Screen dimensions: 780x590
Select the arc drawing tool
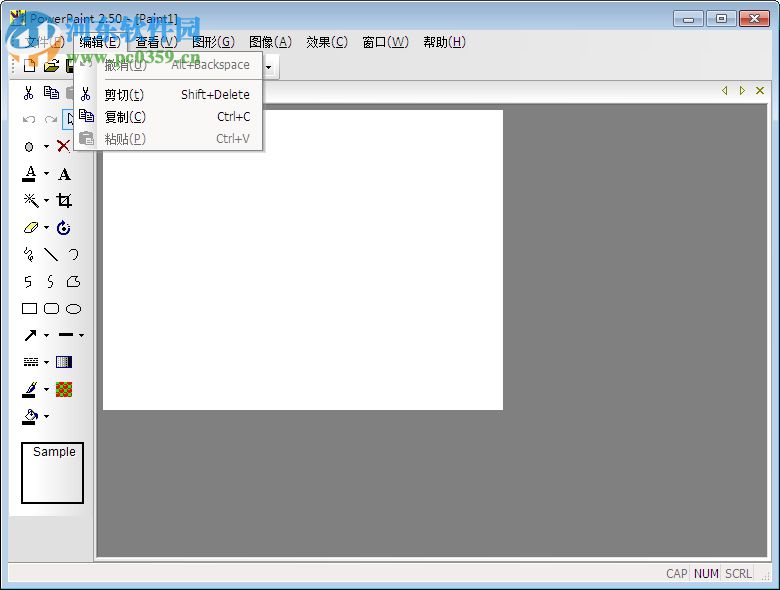tap(74, 254)
